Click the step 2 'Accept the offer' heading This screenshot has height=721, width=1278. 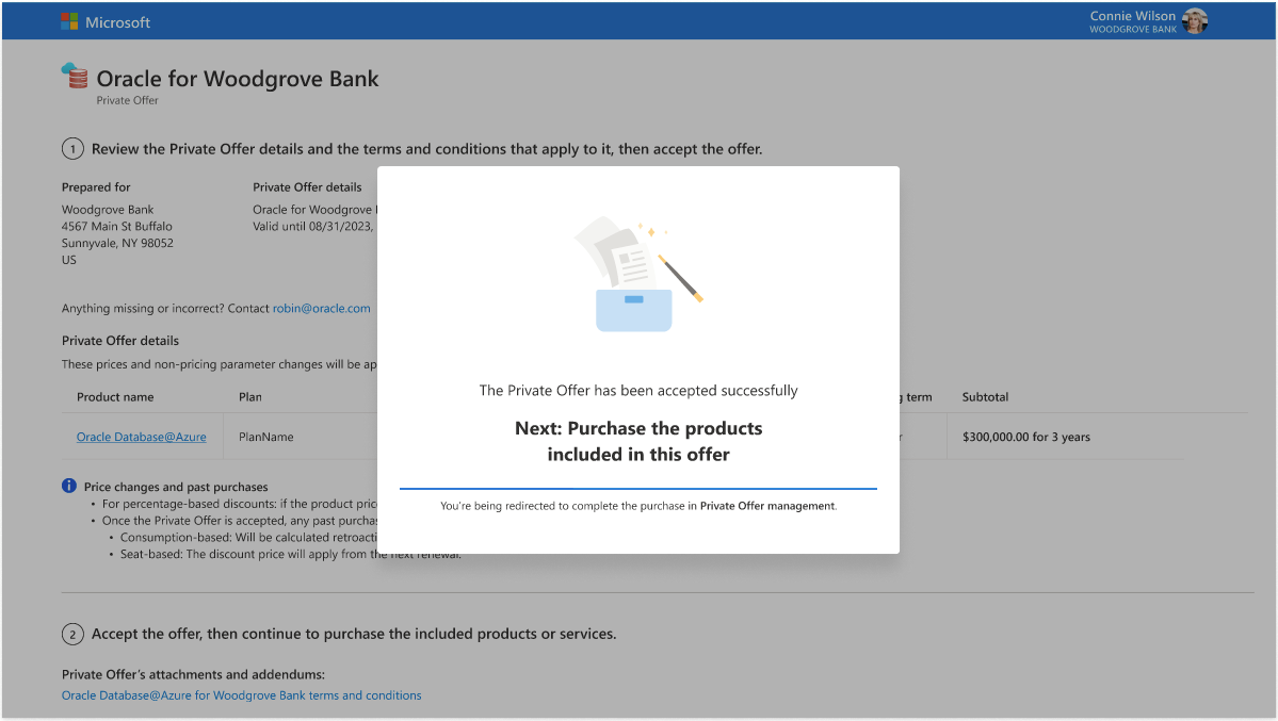[354, 634]
